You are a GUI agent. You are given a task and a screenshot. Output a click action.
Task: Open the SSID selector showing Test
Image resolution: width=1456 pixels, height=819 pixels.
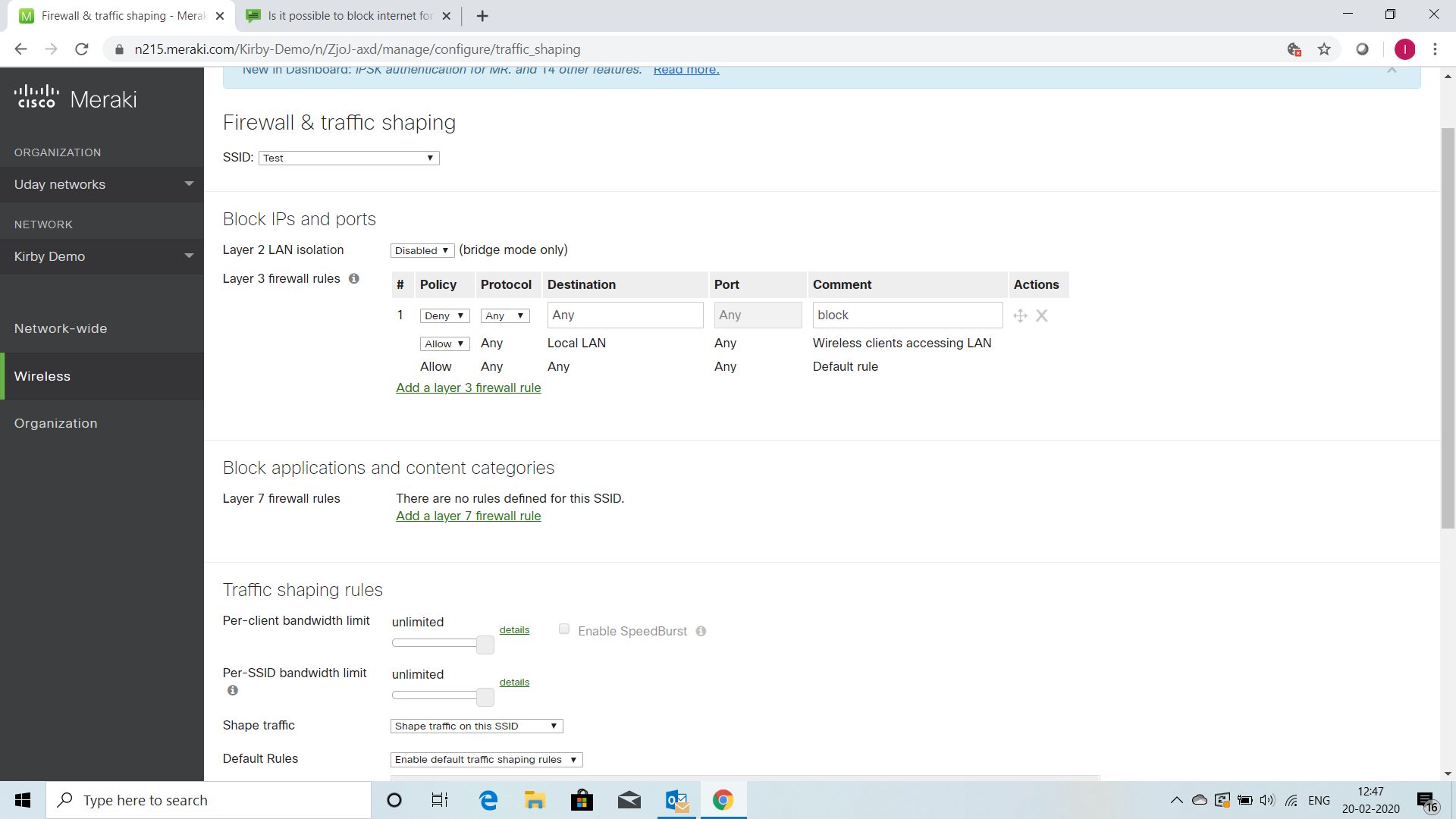[348, 158]
